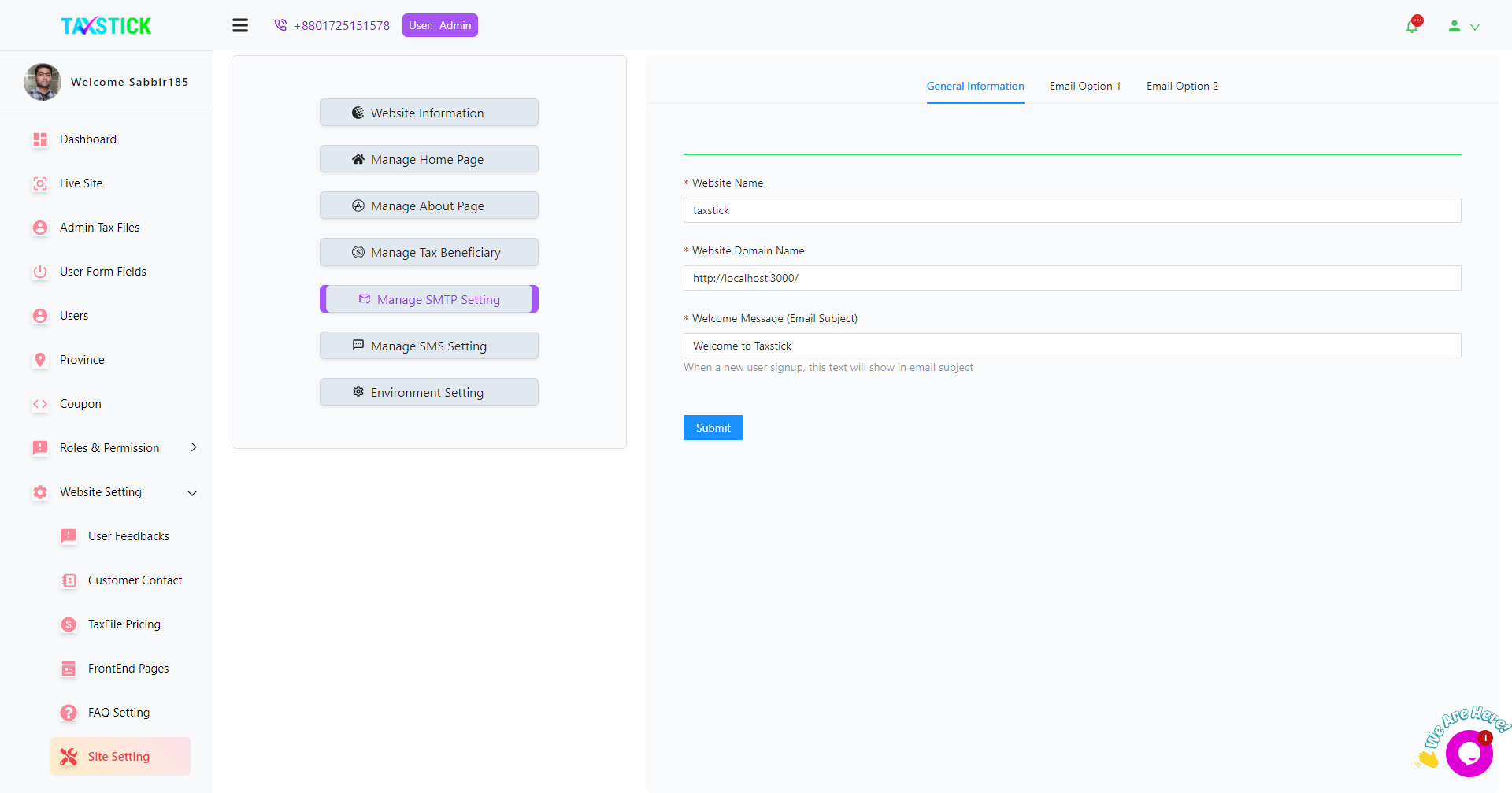The image size is (1512, 793).
Task: Click the Coupon code icon
Action: tap(40, 404)
